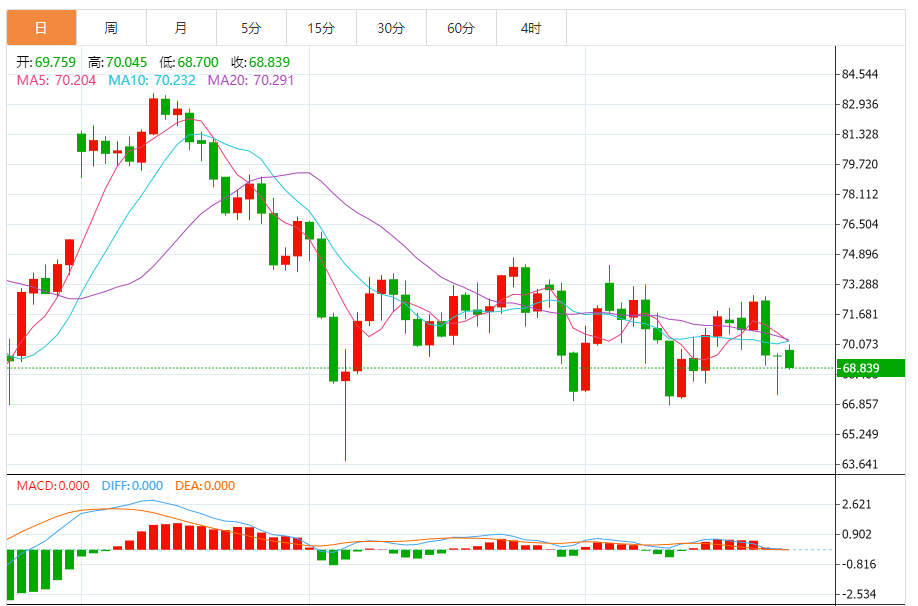Image resolution: width=918 pixels, height=606 pixels.
Task: Click the 63.641 price axis label
Action: pos(860,464)
